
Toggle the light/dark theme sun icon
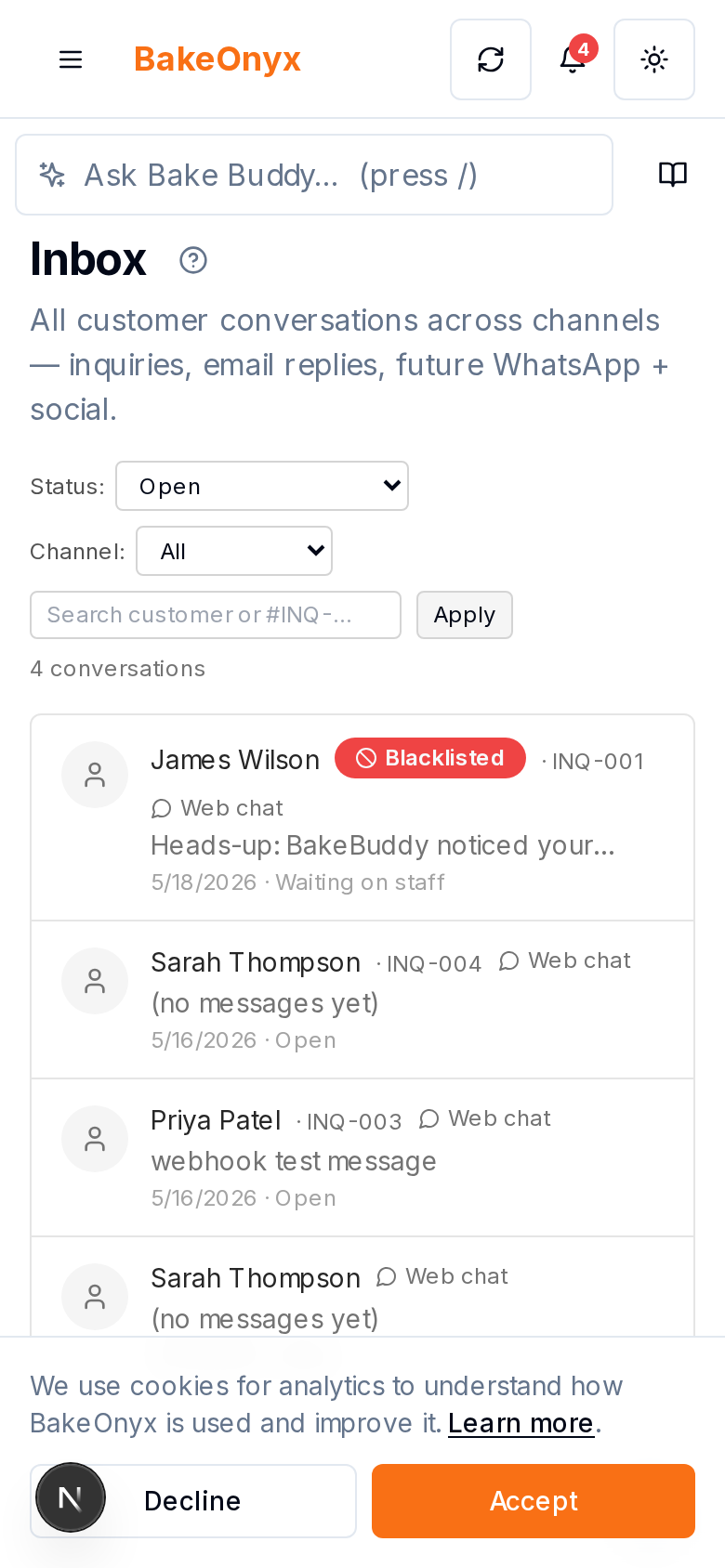(x=654, y=59)
